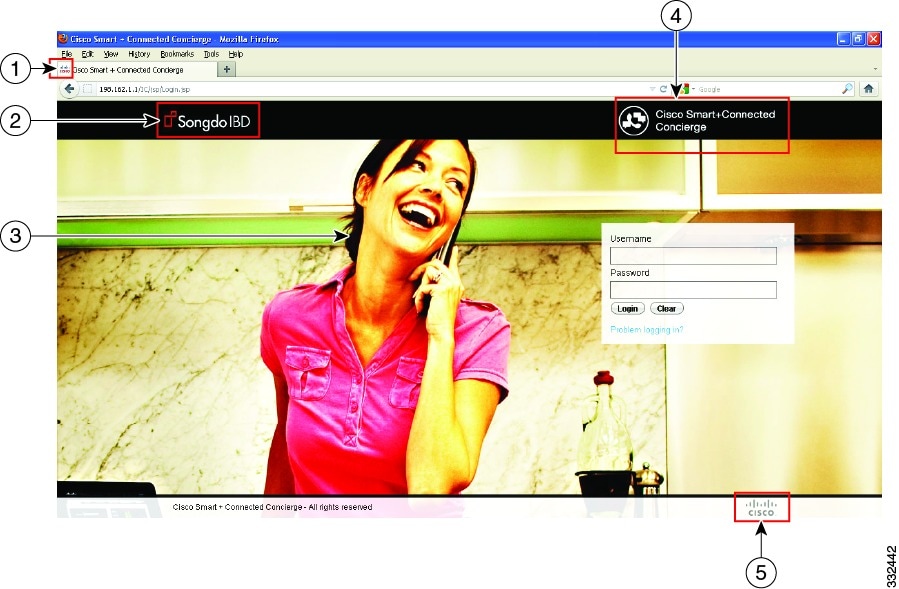Go back with the browser back arrow
The height and width of the screenshot is (589, 899).
(x=69, y=89)
